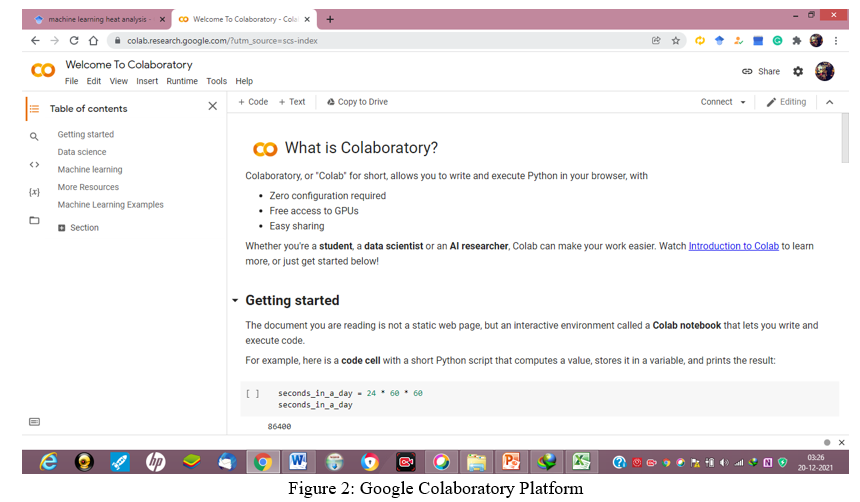
Task: Collapse the Getting started section arrow
Action: [235, 300]
